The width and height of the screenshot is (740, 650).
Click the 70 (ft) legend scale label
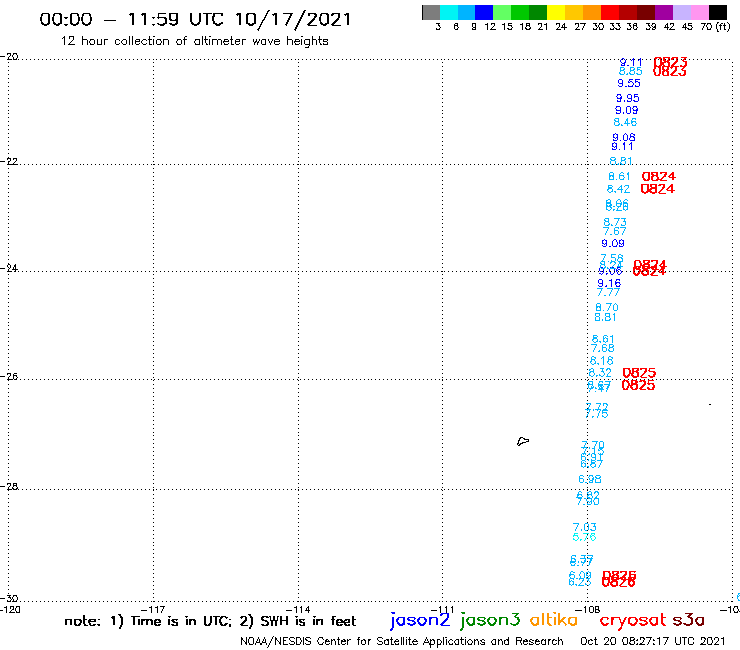click(715, 27)
